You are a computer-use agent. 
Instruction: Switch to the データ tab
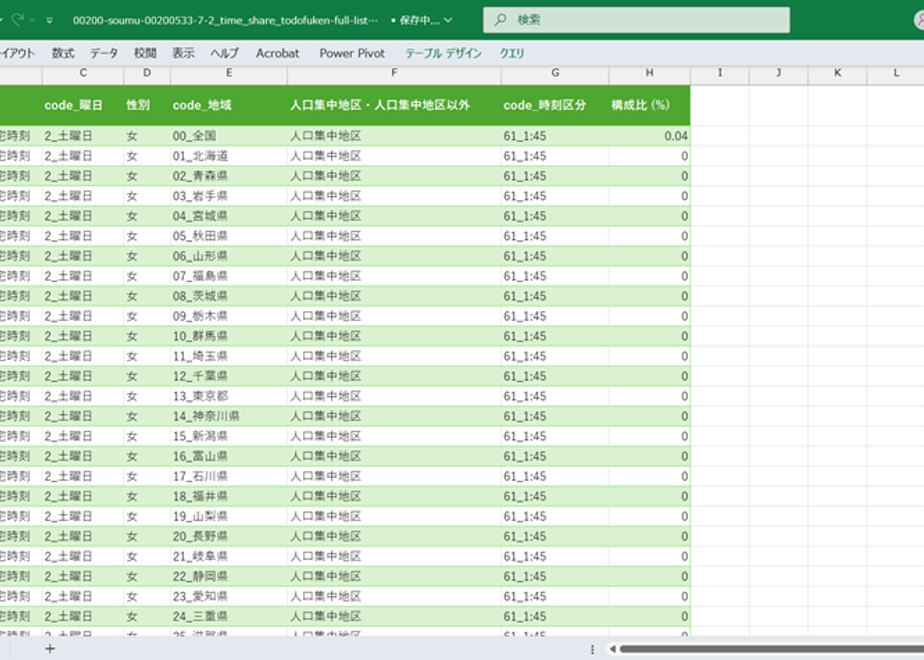[x=104, y=53]
